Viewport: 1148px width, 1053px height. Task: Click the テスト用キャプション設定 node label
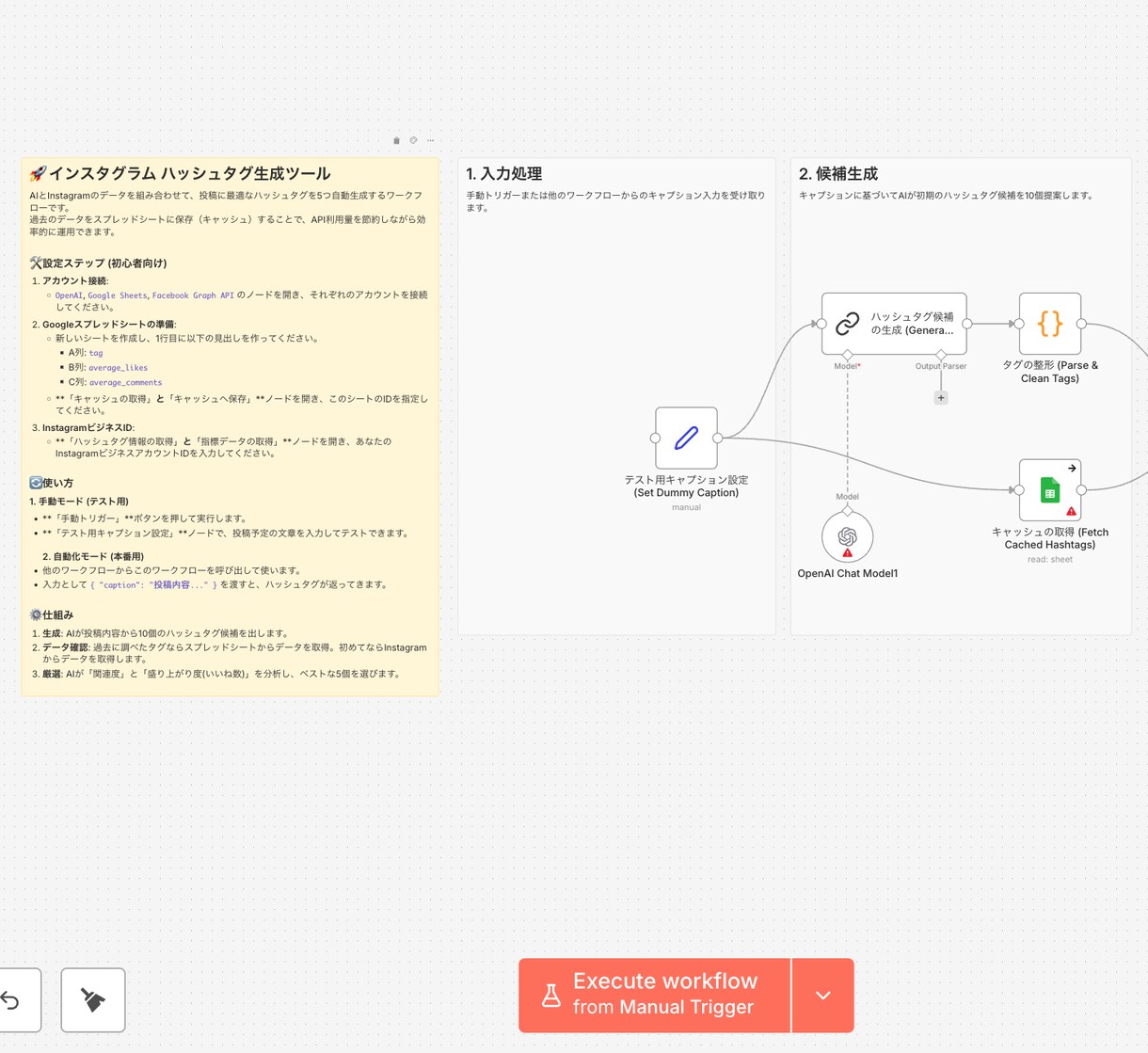pyautogui.click(x=686, y=486)
